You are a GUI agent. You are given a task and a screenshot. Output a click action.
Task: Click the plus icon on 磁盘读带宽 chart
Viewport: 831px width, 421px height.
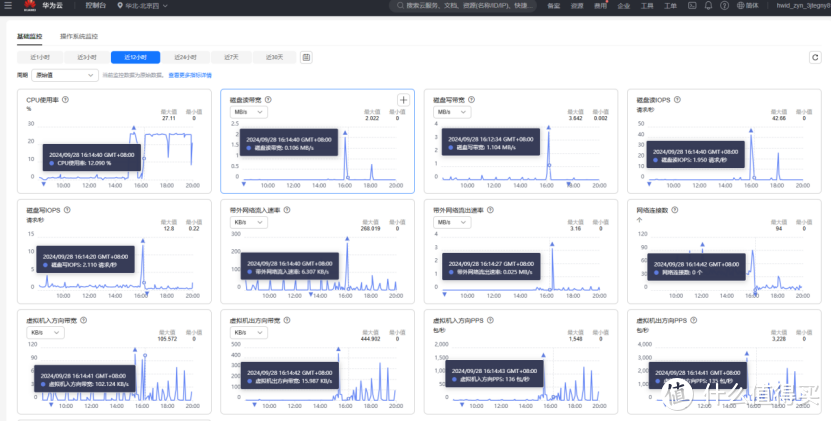pyautogui.click(x=403, y=100)
